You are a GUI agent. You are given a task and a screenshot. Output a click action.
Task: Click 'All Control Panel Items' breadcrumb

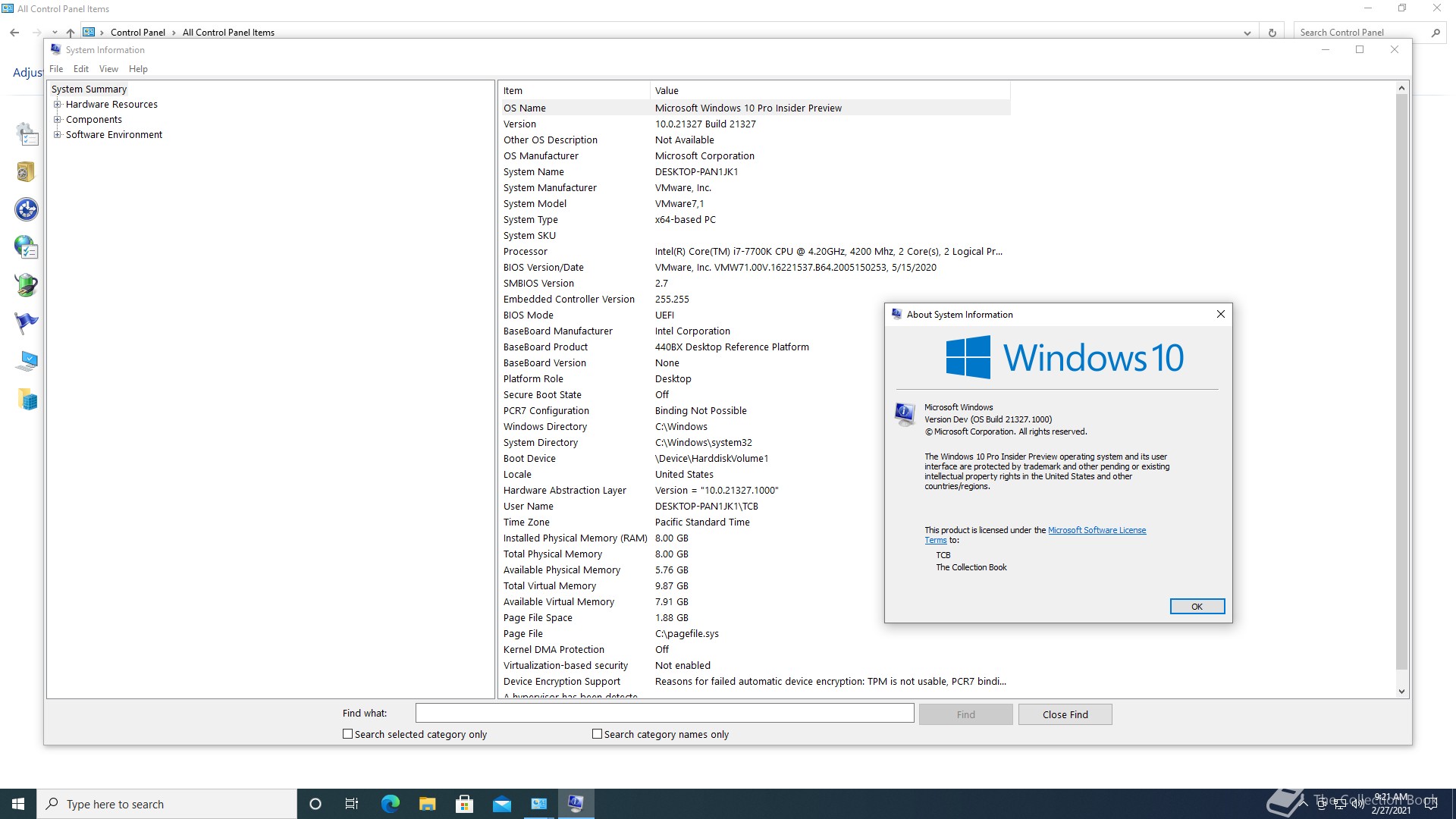(x=228, y=33)
